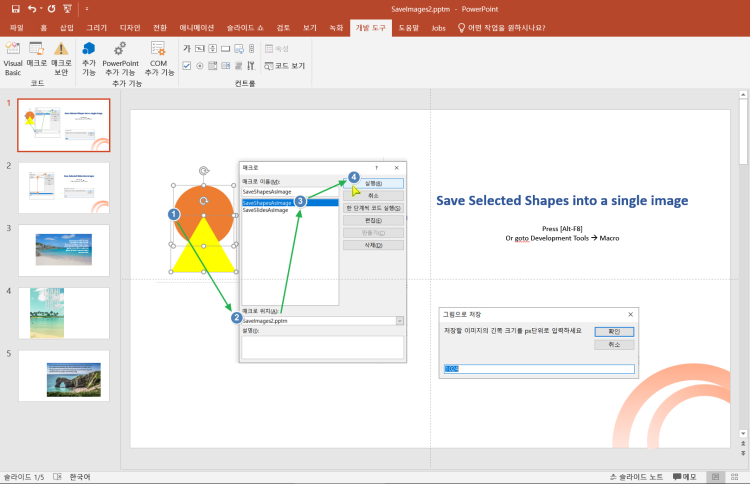This screenshot has height=484, width=750.
Task: Open the undo history dropdown arrow
Action: (x=41, y=9)
